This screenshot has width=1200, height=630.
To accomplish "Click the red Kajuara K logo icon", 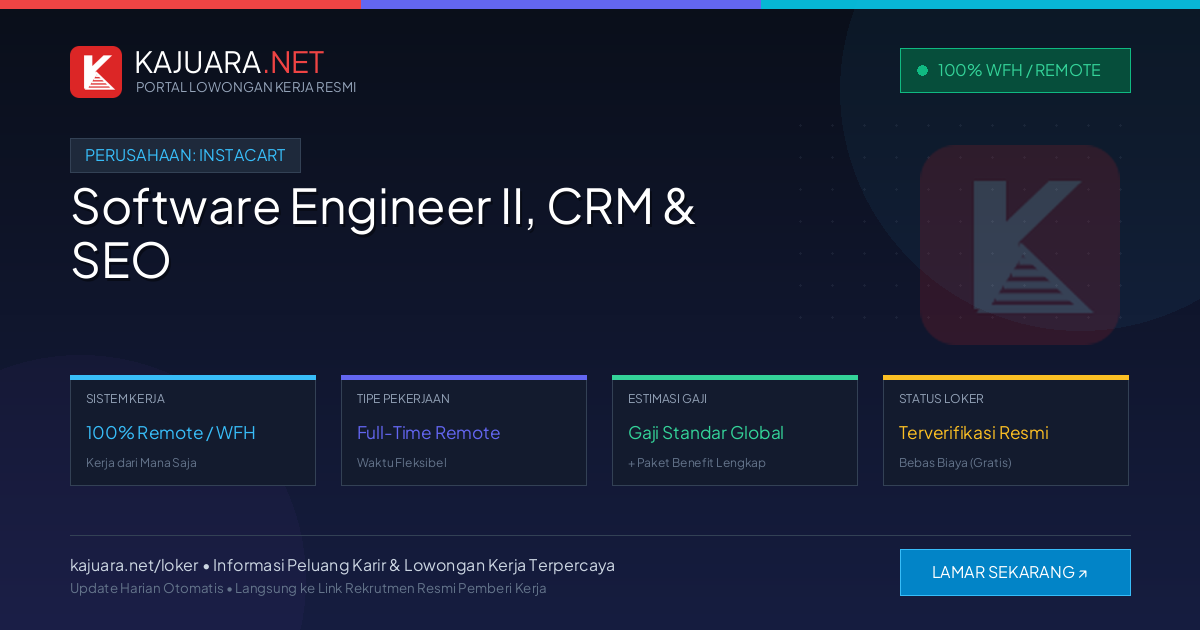I will pos(96,72).
